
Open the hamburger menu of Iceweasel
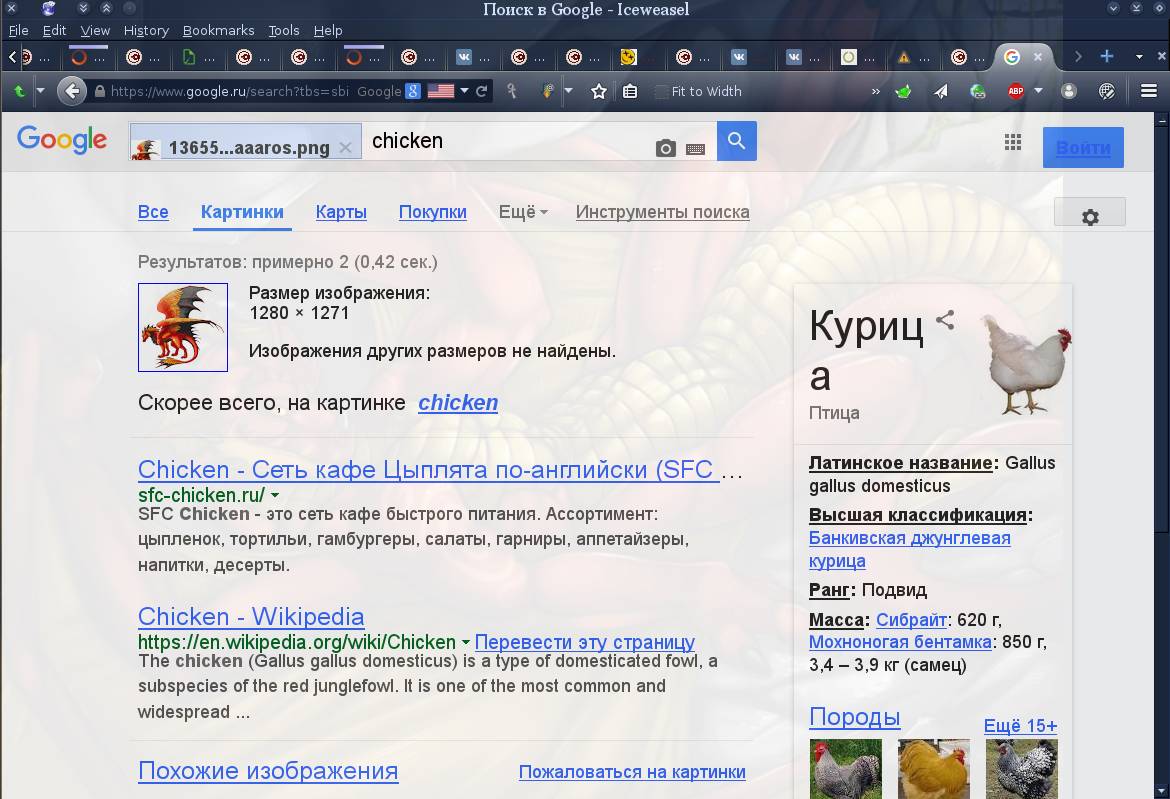click(x=1149, y=91)
